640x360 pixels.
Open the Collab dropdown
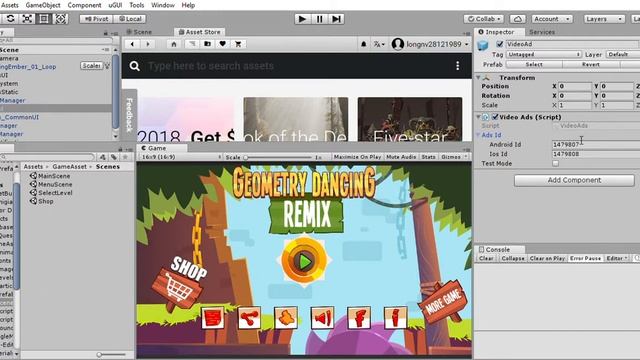point(484,19)
